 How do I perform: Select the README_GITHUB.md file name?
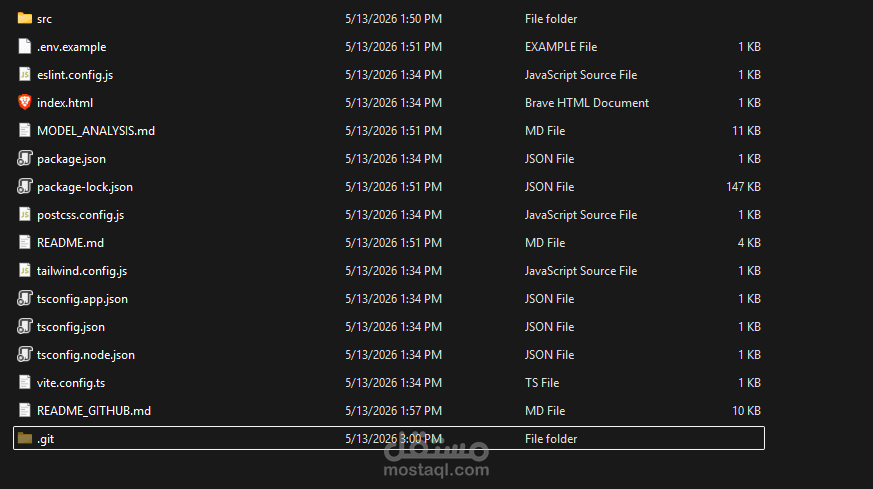tap(94, 410)
